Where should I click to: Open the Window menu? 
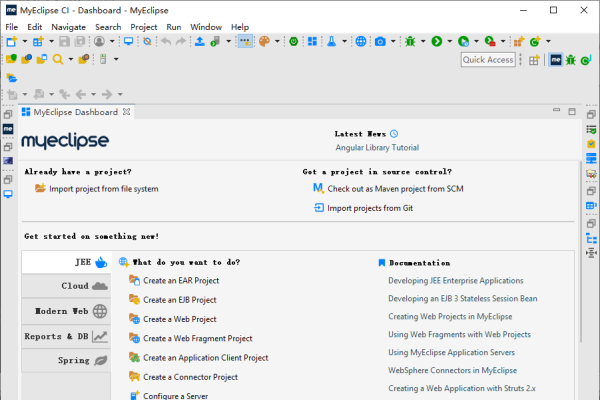click(206, 27)
